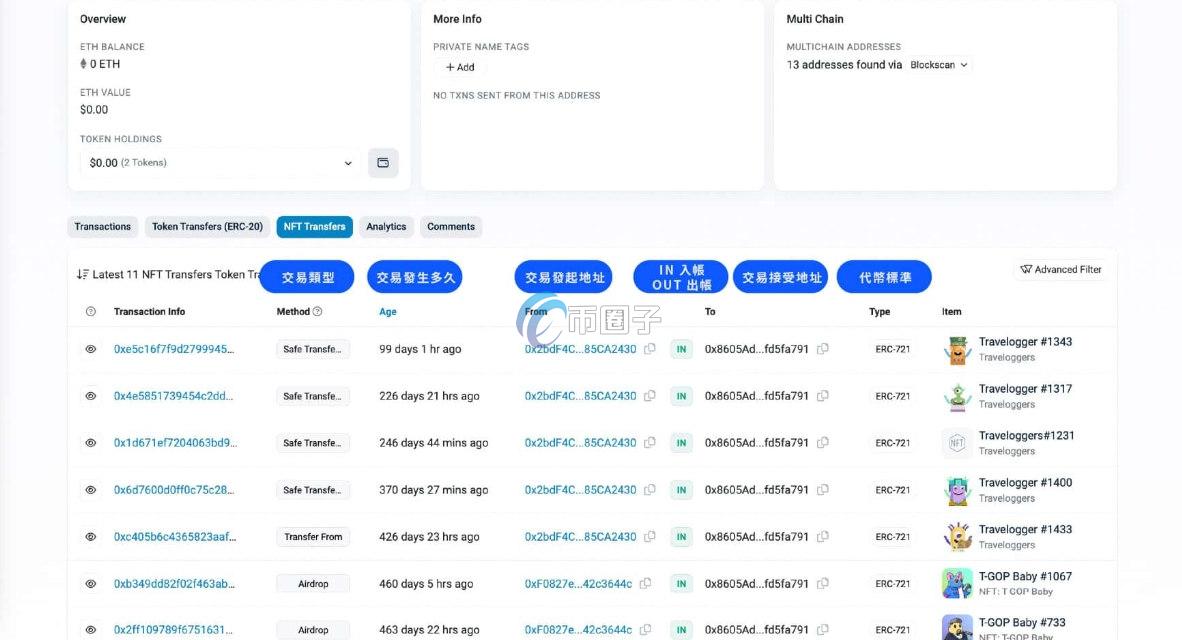Screen dimensions: 1182x640
Task: Open token holdings in wallet card view
Action: tap(383, 162)
